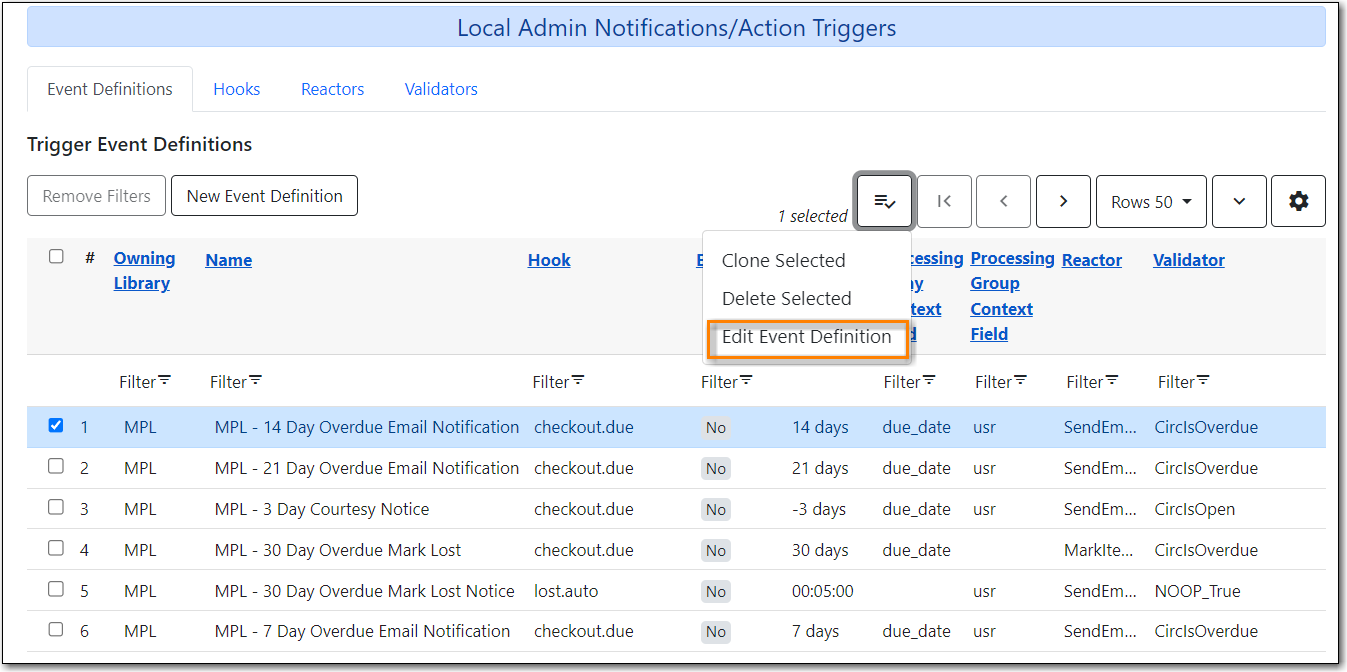1347x672 pixels.
Task: Sort by the Name column link
Action: point(228,259)
